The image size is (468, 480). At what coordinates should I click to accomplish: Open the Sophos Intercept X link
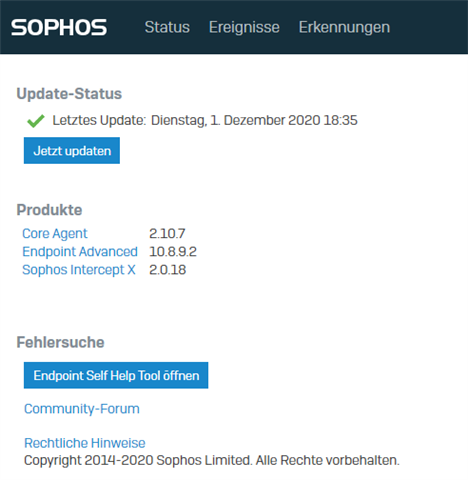tap(79, 270)
